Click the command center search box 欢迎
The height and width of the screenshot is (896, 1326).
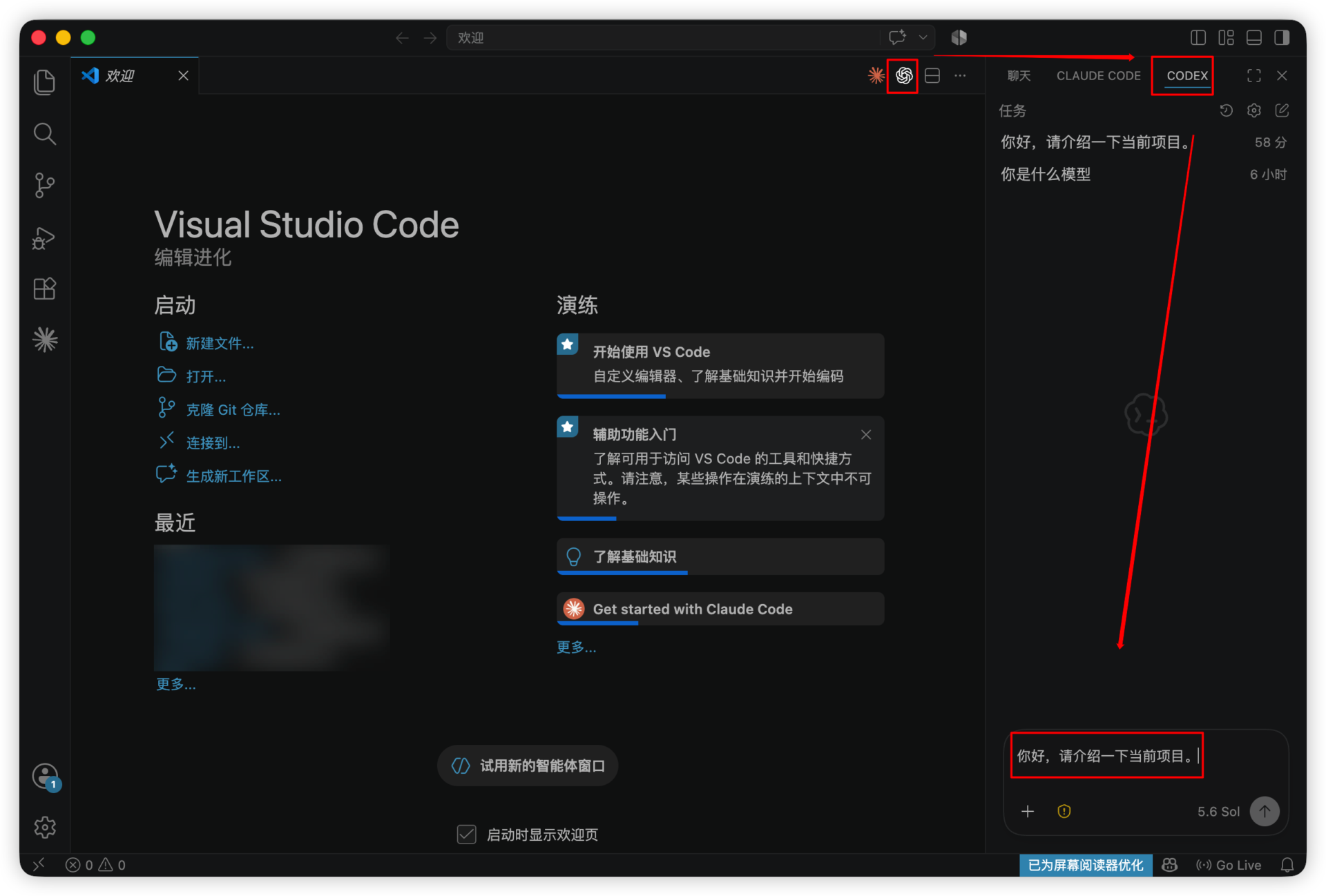[x=663, y=37]
